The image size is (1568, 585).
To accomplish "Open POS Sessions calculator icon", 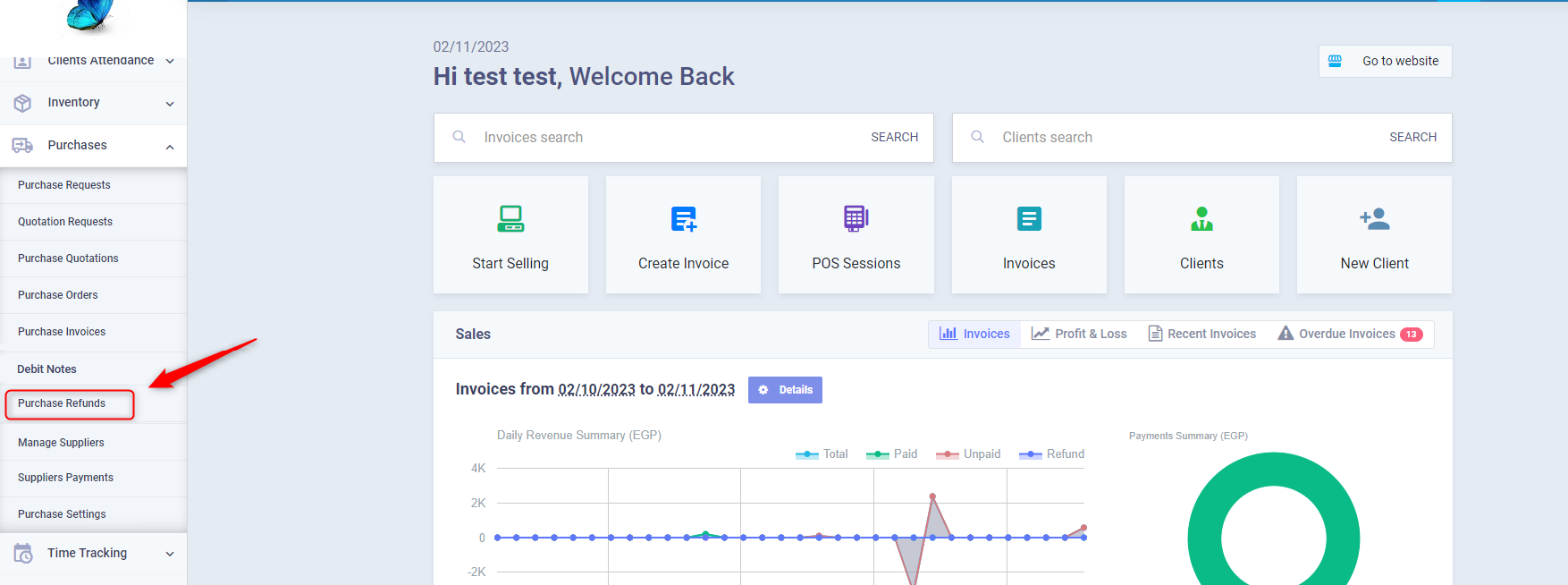I will (x=856, y=218).
